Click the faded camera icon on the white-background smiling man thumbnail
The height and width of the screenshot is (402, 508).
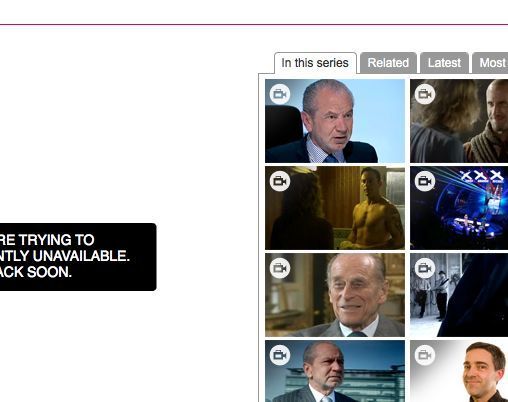(x=425, y=355)
